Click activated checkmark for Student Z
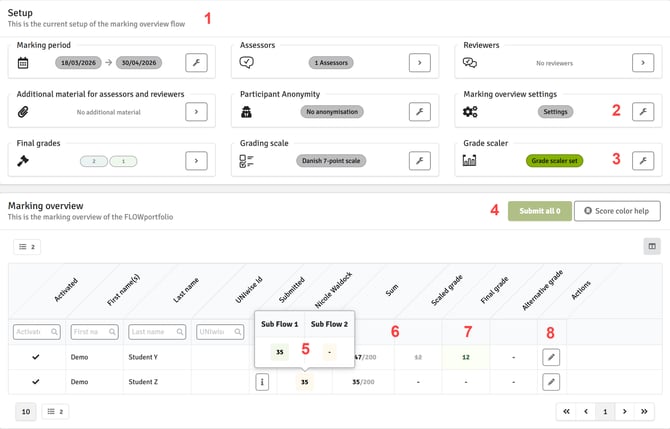Image resolution: width=670 pixels, height=429 pixels. click(x=36, y=382)
